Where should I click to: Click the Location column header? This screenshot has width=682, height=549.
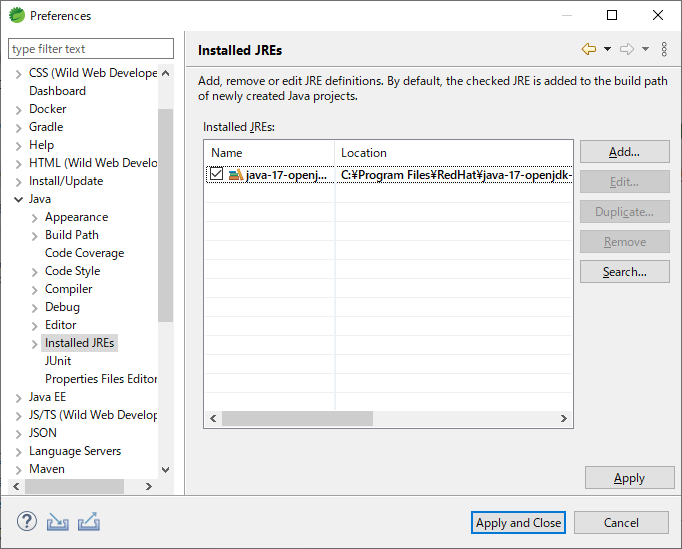(x=454, y=153)
